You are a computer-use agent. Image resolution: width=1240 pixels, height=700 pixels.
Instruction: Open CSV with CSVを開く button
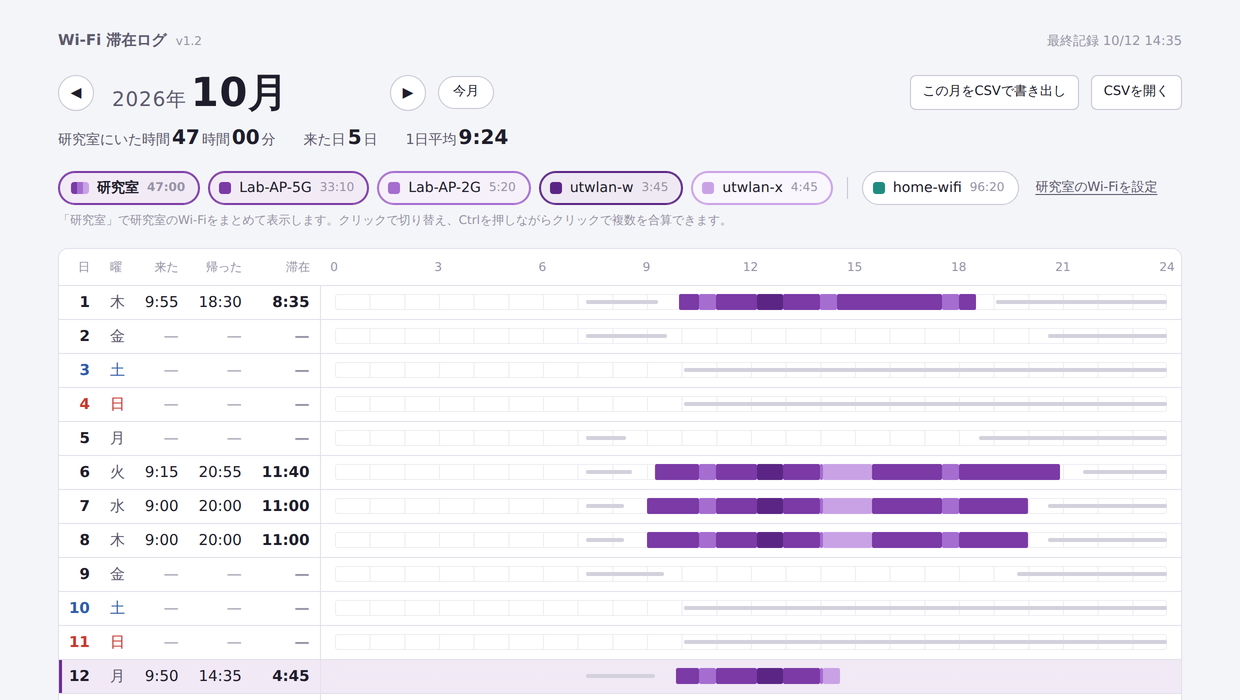click(x=1136, y=92)
